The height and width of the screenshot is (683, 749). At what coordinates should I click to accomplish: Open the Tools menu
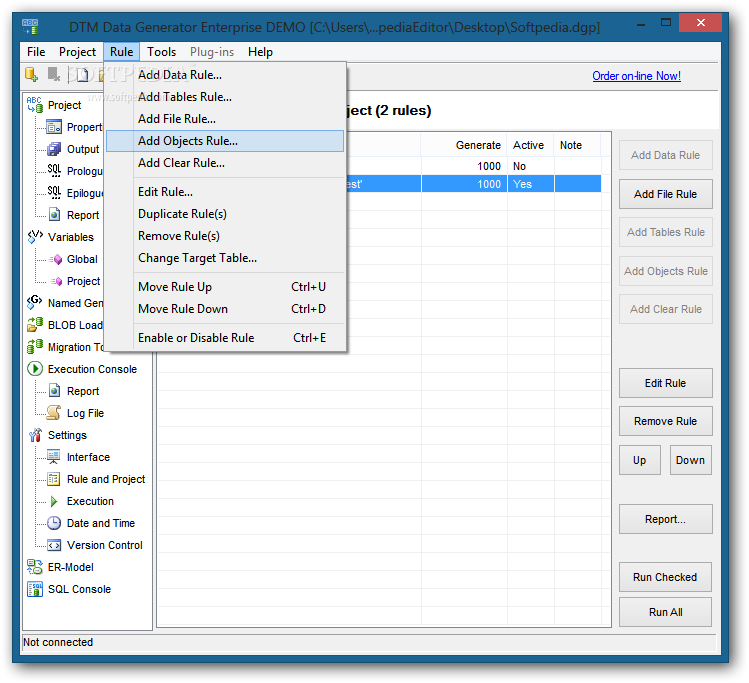(161, 52)
